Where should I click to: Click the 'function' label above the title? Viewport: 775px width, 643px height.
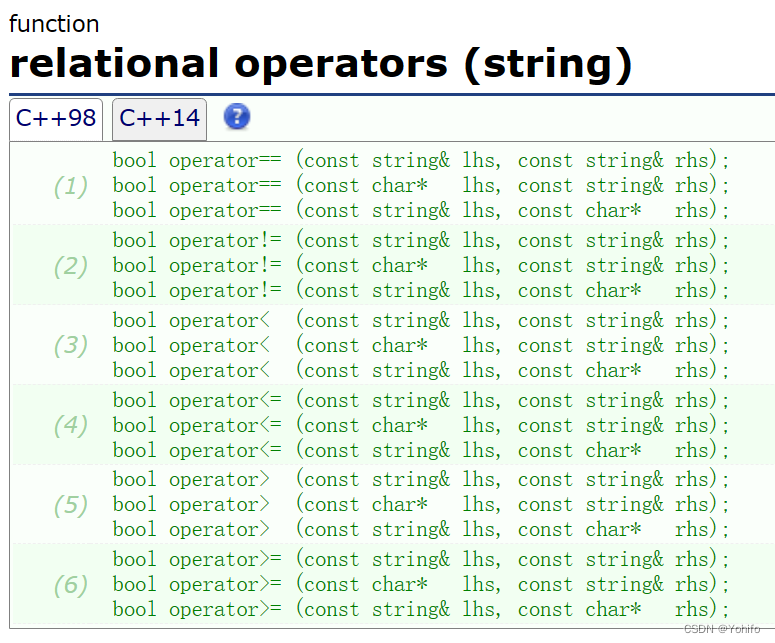click(x=54, y=24)
